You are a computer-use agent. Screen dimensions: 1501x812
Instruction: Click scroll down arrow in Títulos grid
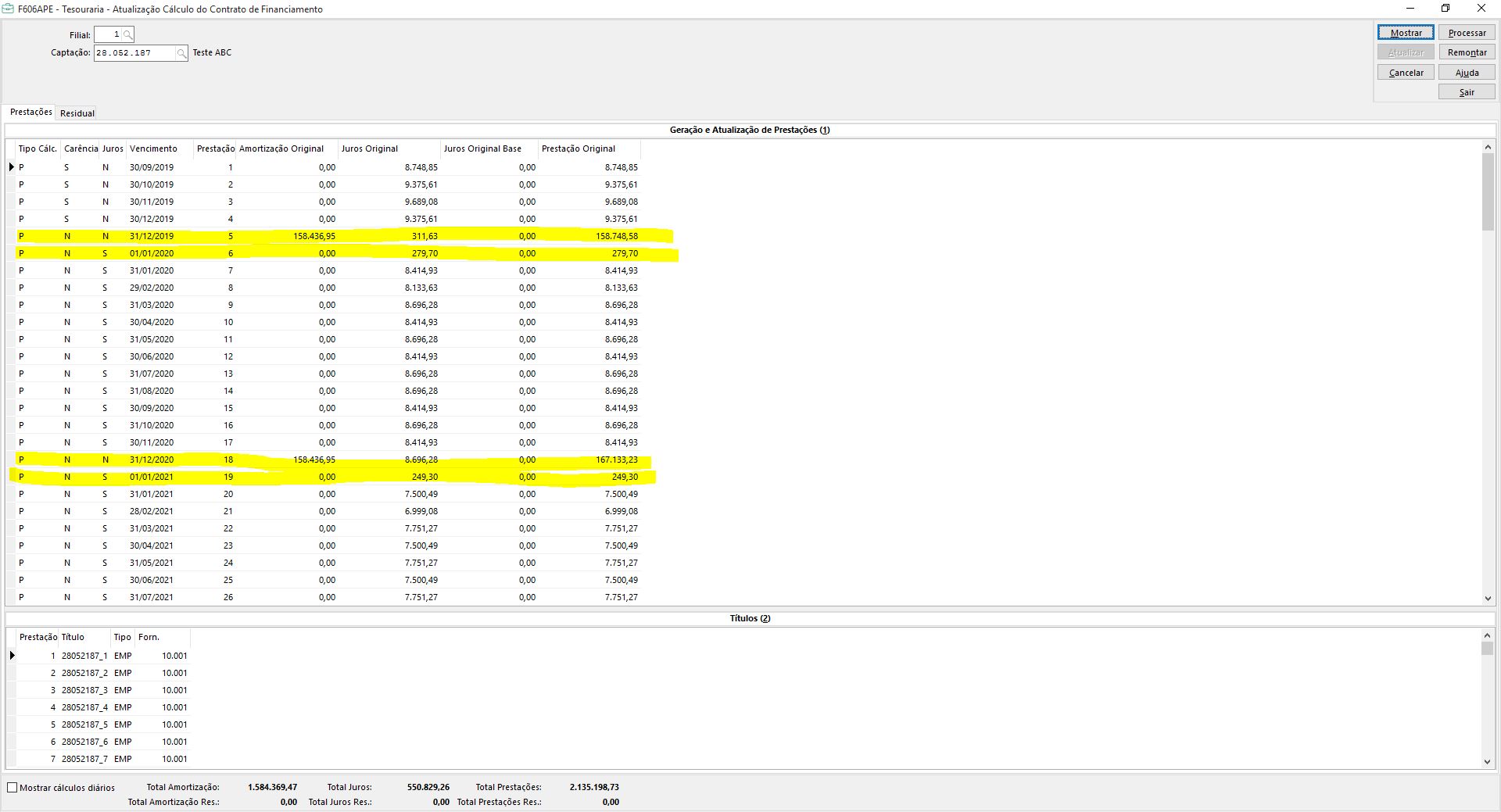pos(1487,762)
